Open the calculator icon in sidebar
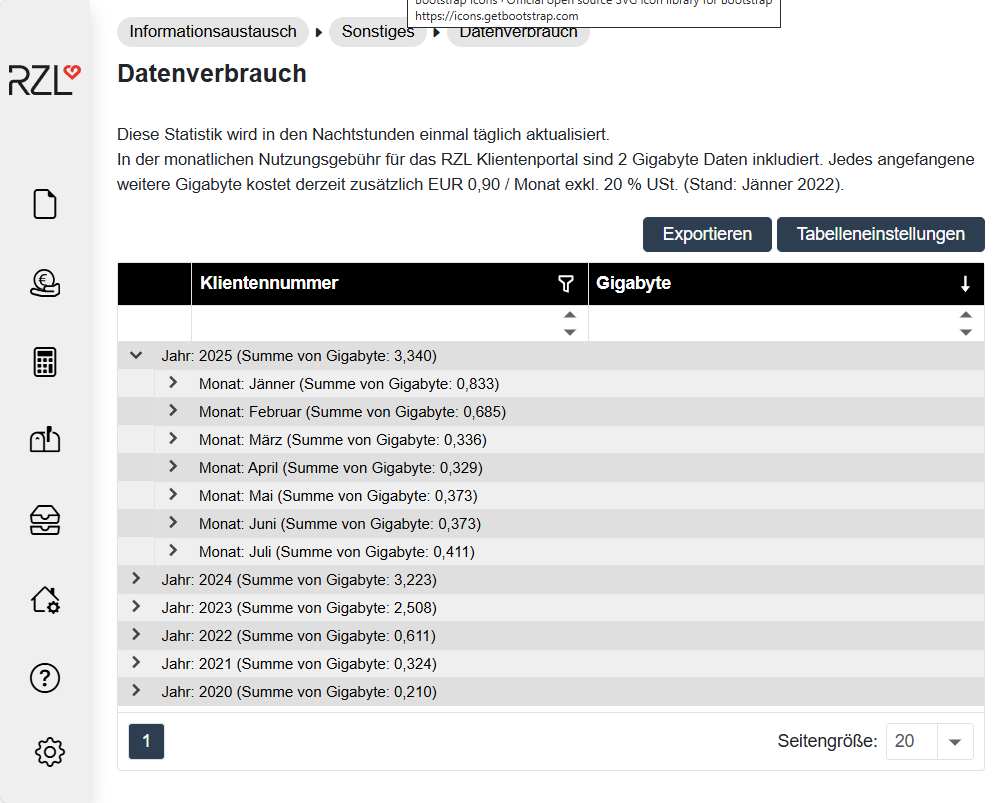Screen dimensions: 1007x803 tap(45, 362)
